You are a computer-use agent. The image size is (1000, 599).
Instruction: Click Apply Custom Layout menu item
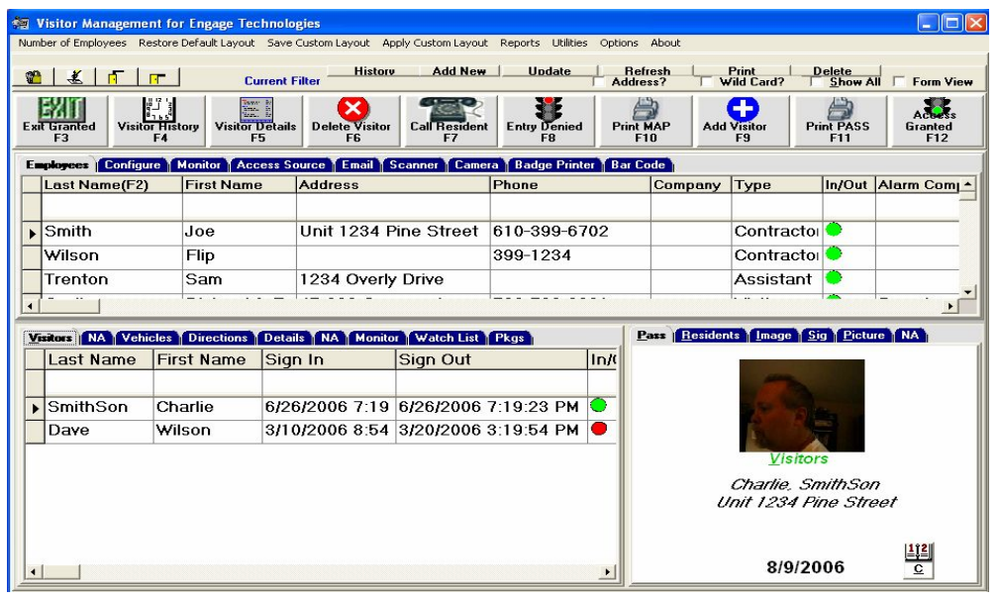[x=435, y=43]
